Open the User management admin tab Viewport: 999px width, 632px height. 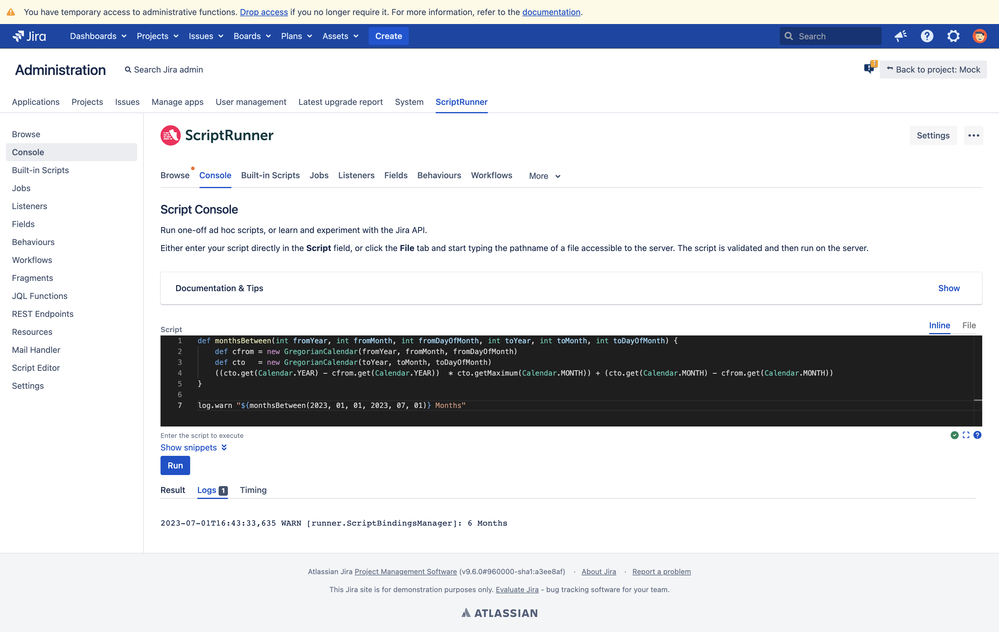pos(251,102)
